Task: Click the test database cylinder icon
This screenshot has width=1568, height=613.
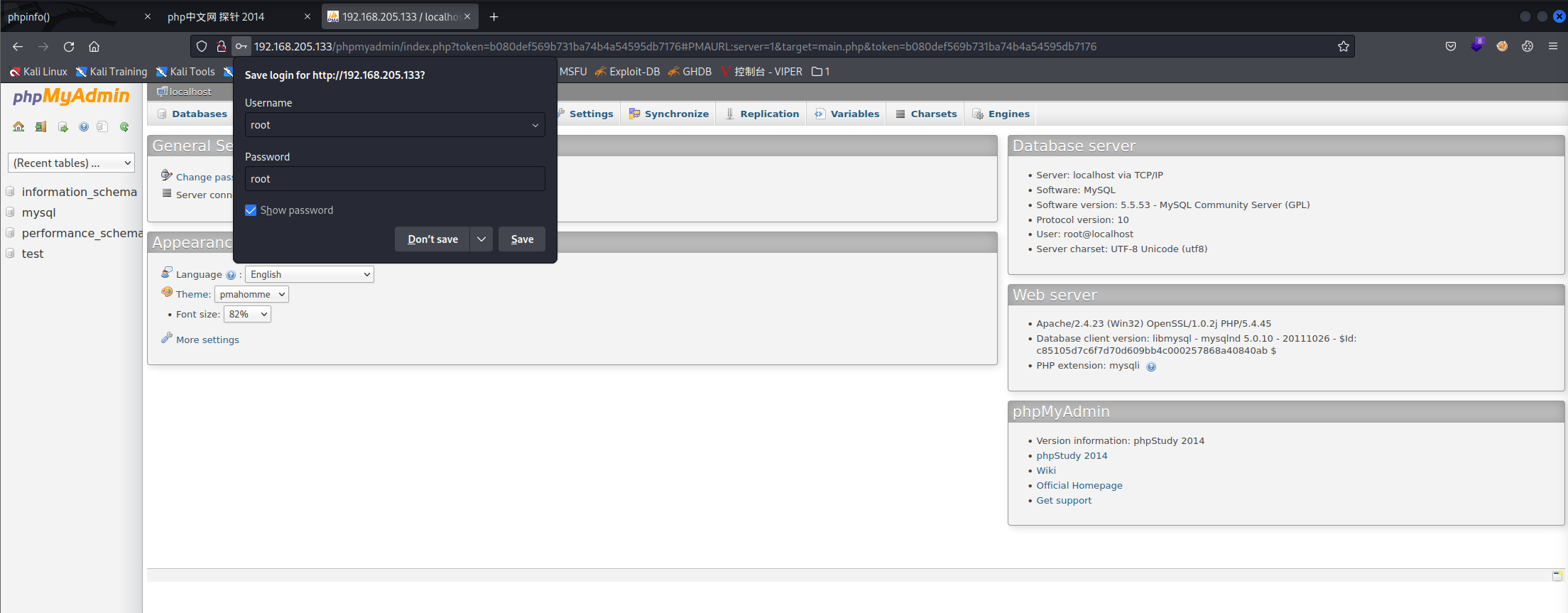Action: [x=11, y=254]
